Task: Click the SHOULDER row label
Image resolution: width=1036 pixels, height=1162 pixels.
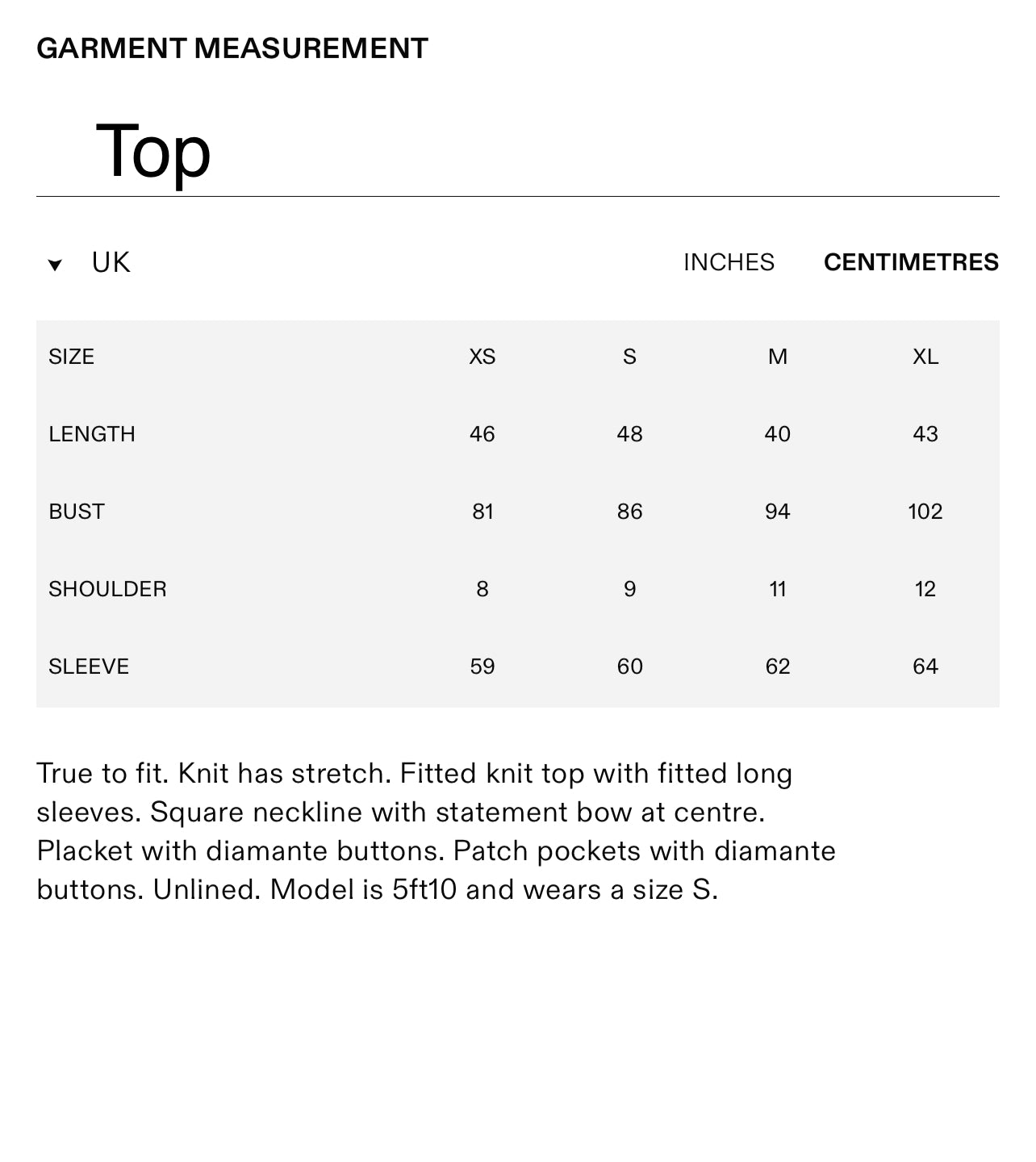Action: (107, 589)
